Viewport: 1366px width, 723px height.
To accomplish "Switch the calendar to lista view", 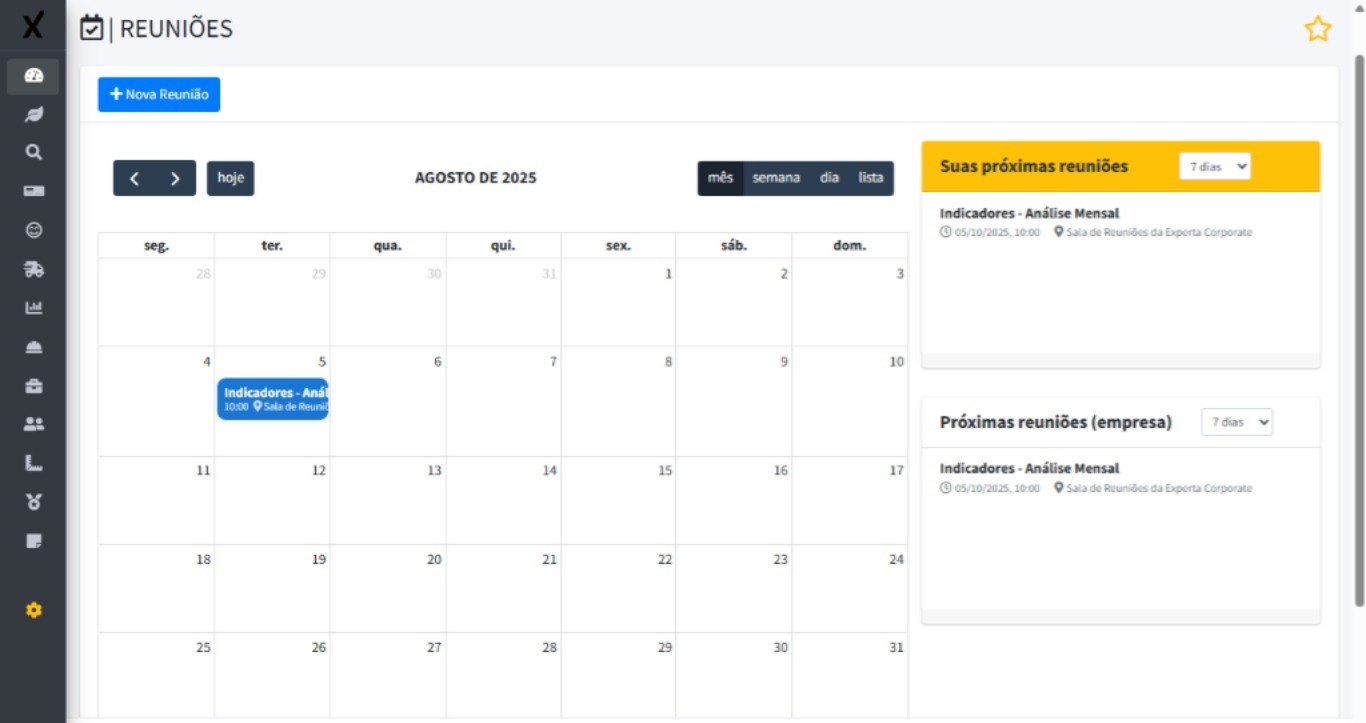I will [869, 178].
